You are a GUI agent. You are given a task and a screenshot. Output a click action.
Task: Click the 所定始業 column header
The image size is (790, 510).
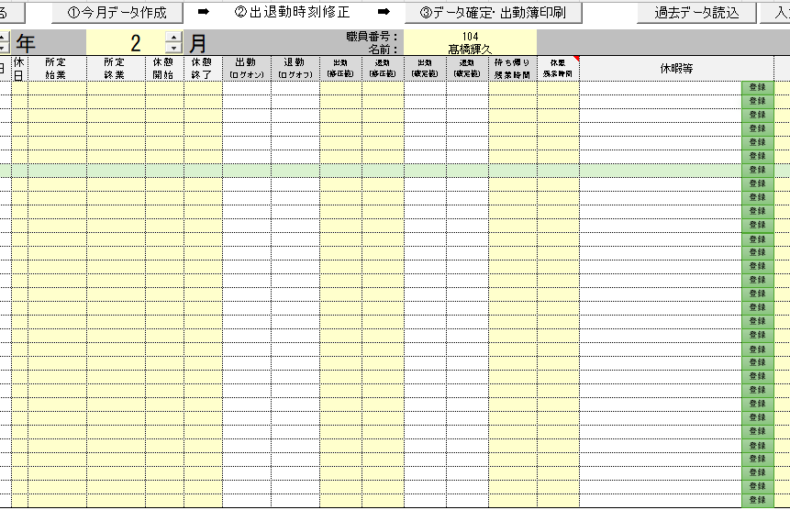tap(57, 68)
